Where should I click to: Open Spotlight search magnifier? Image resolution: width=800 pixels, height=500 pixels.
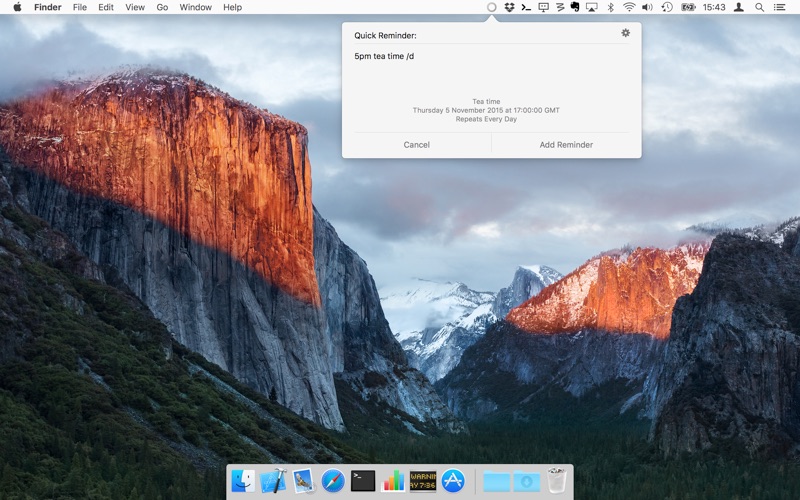coord(759,7)
